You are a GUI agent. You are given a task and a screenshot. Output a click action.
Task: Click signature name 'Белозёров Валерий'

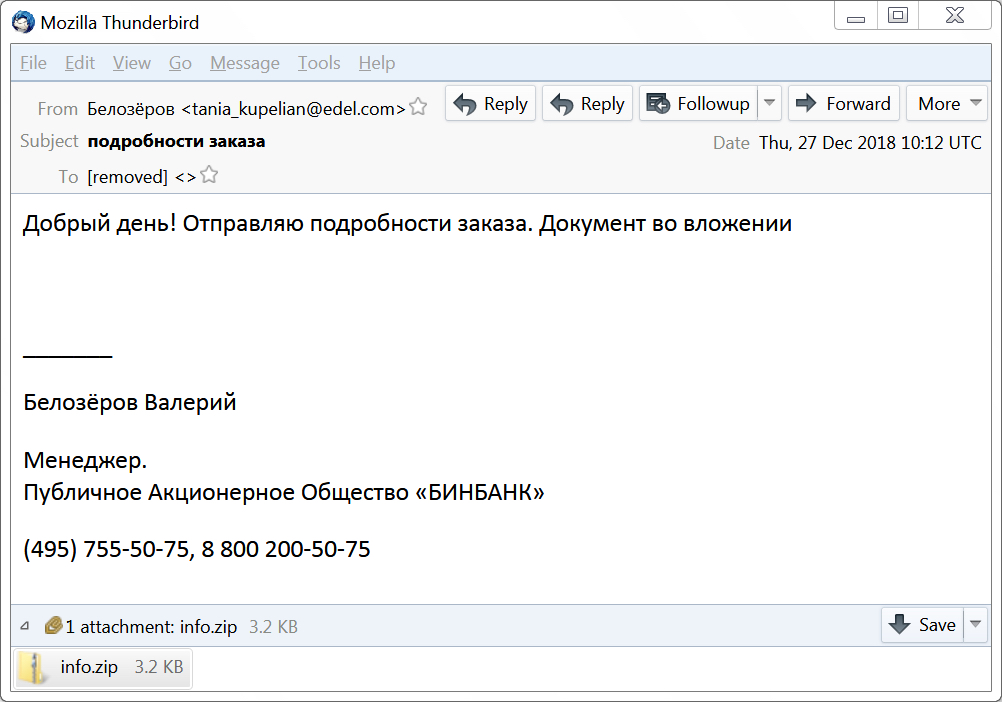(130, 402)
